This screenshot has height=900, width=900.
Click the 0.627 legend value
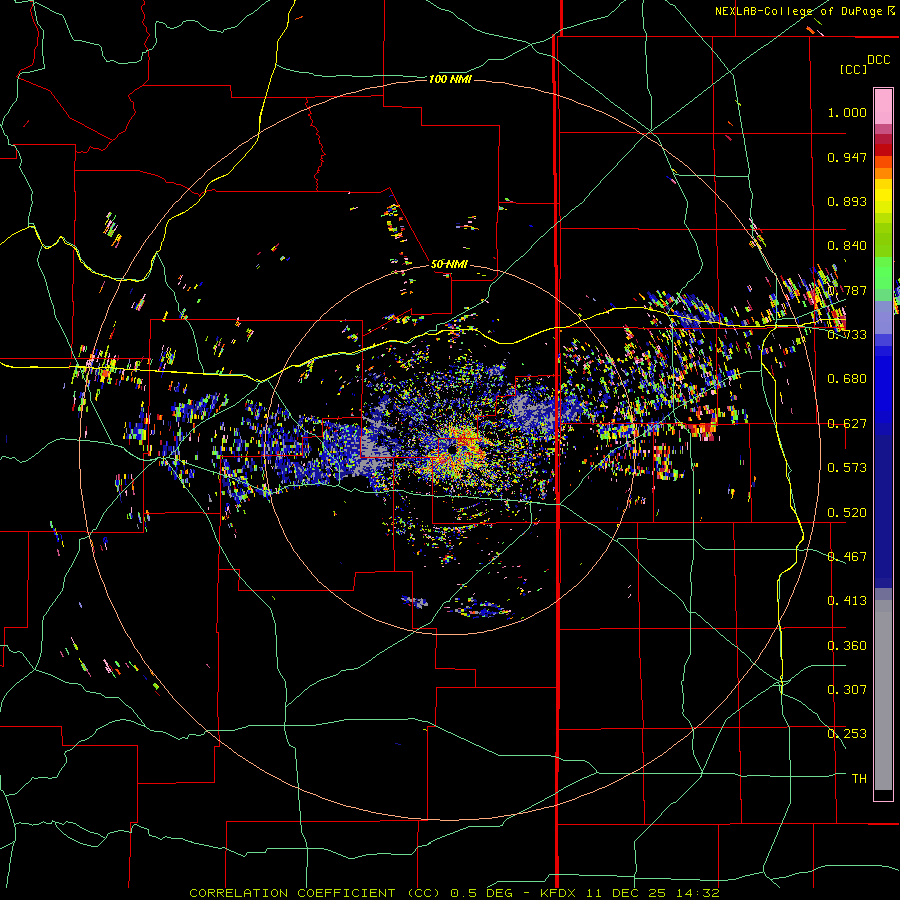point(847,424)
